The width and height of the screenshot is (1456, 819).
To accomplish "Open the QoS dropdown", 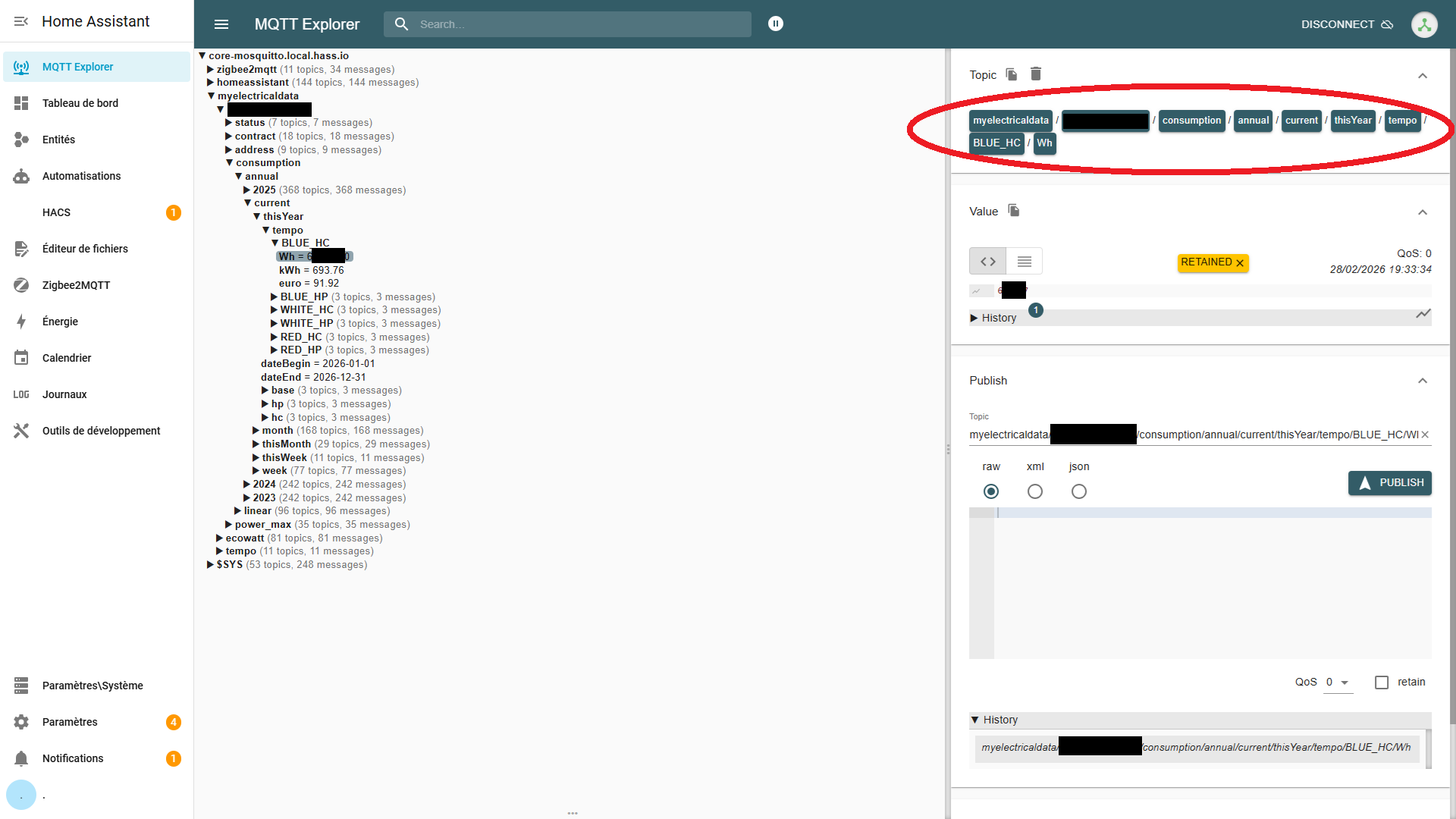I will [1338, 682].
